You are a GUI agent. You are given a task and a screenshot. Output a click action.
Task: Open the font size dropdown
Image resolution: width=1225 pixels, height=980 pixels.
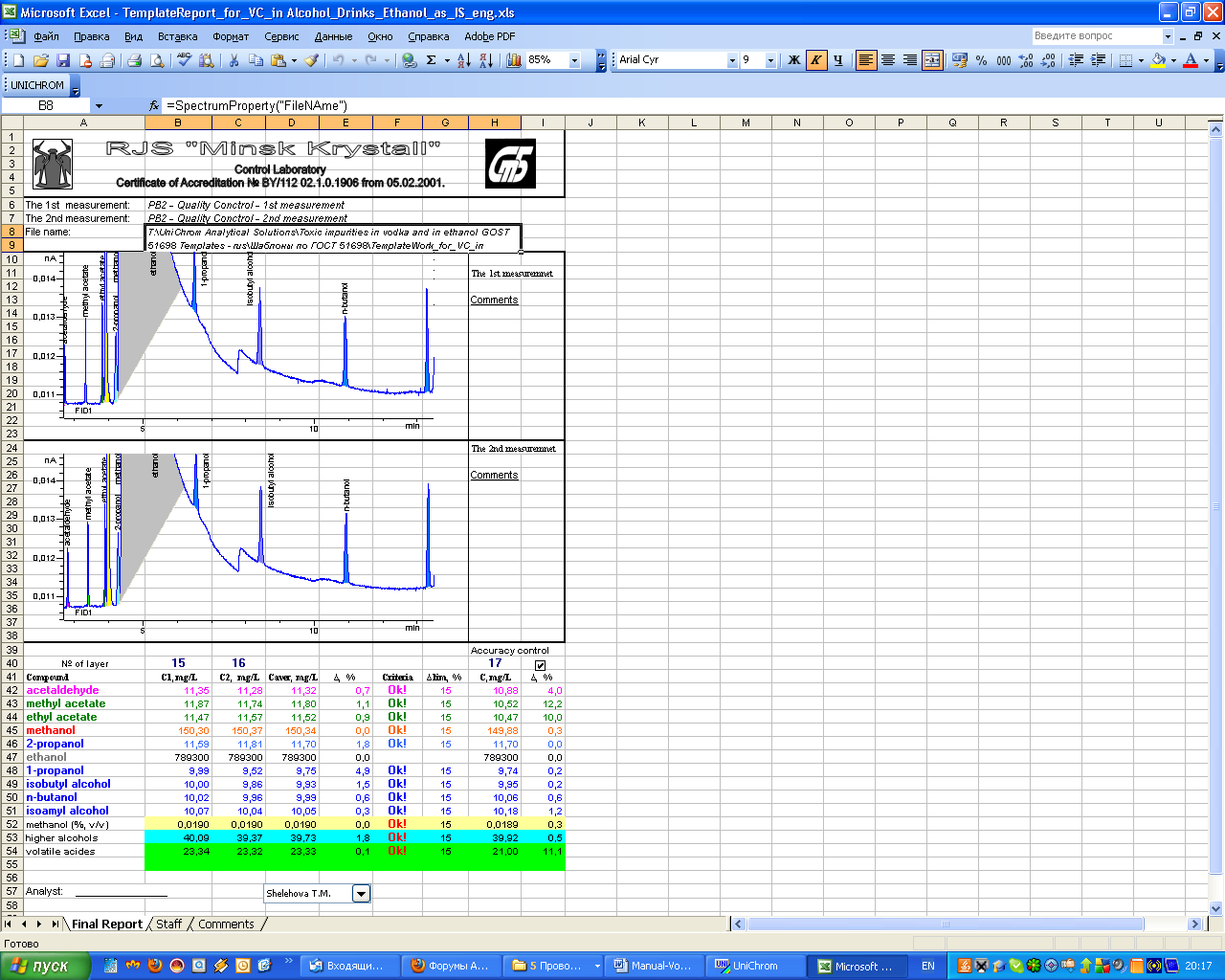click(771, 60)
